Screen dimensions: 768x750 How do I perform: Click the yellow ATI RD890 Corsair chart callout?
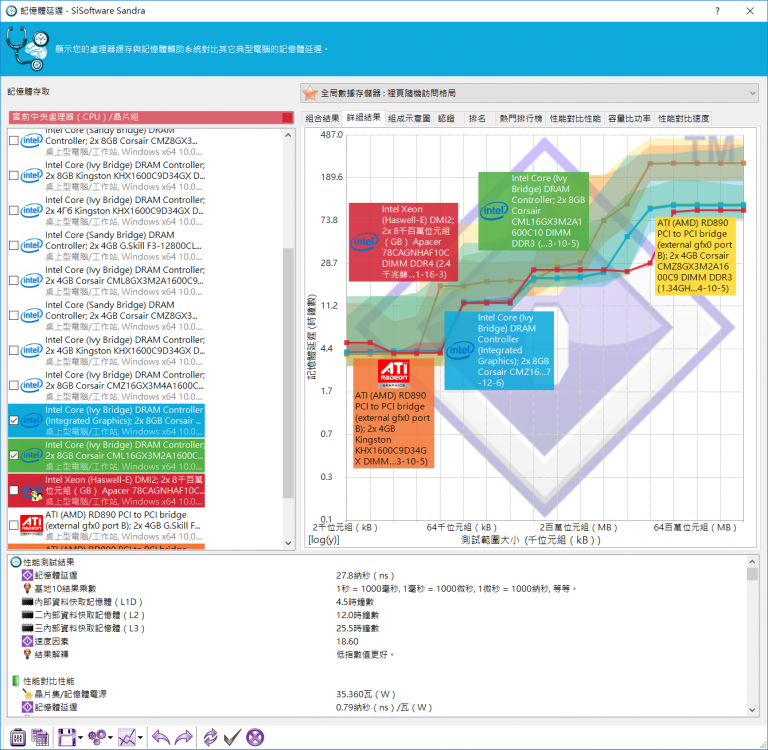(696, 256)
